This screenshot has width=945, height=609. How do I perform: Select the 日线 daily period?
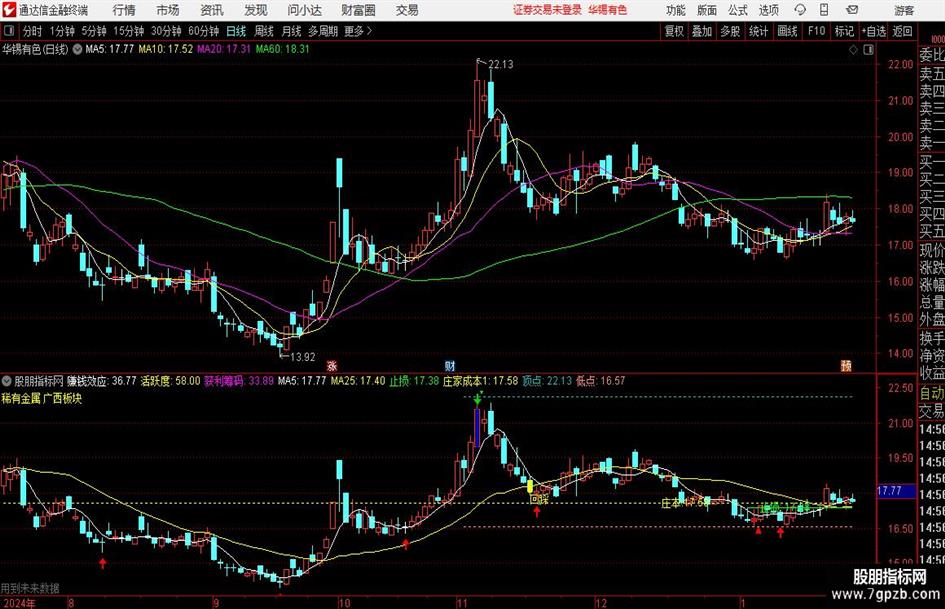[236, 31]
